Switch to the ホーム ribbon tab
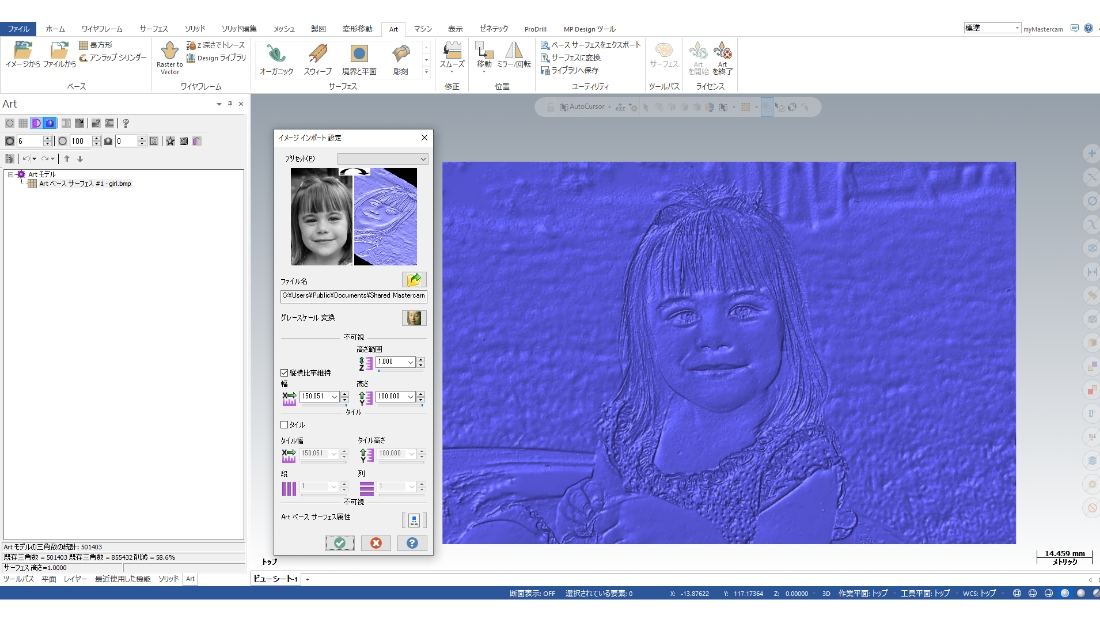1100x620 pixels. click(55, 29)
